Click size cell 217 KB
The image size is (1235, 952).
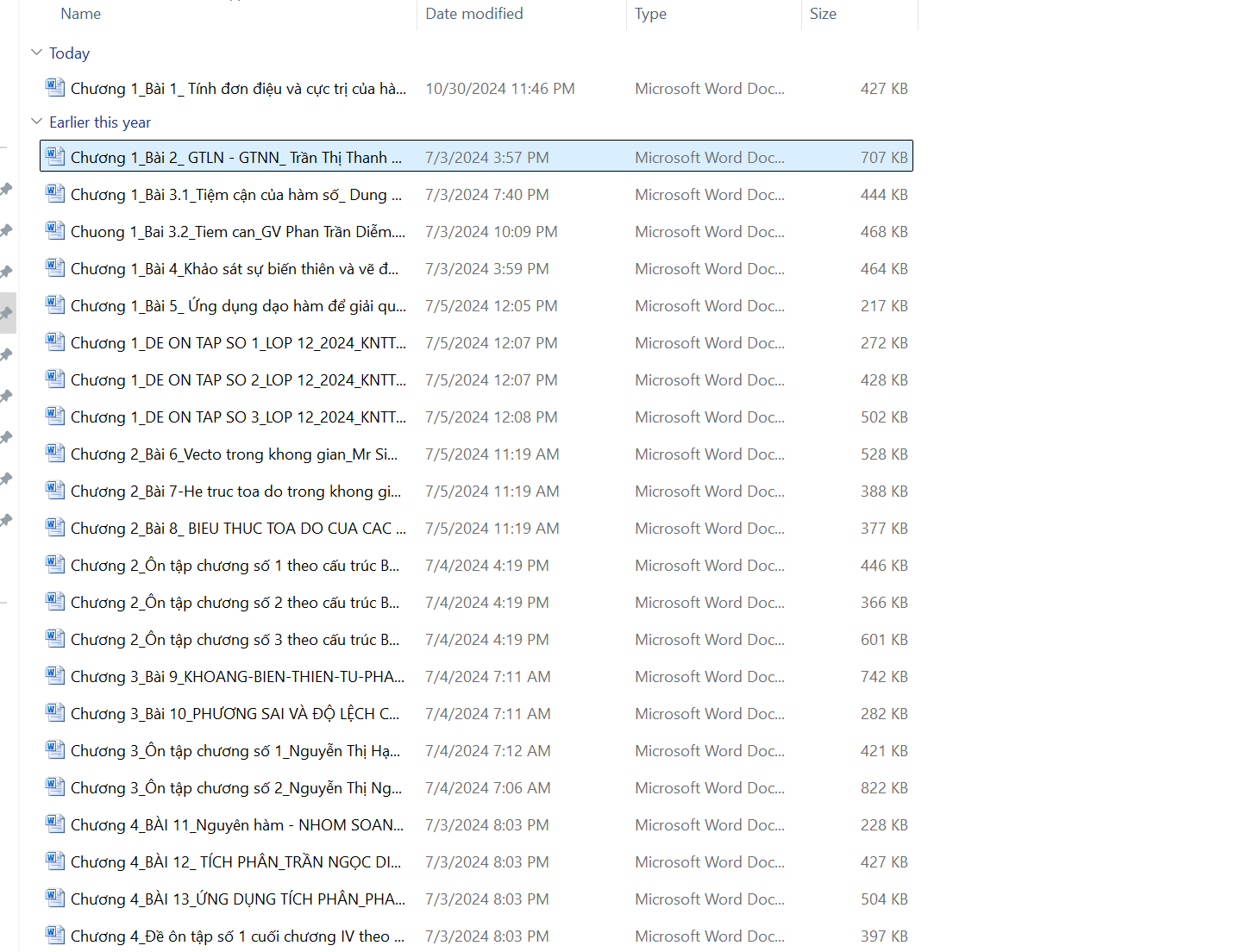pyautogui.click(x=884, y=306)
